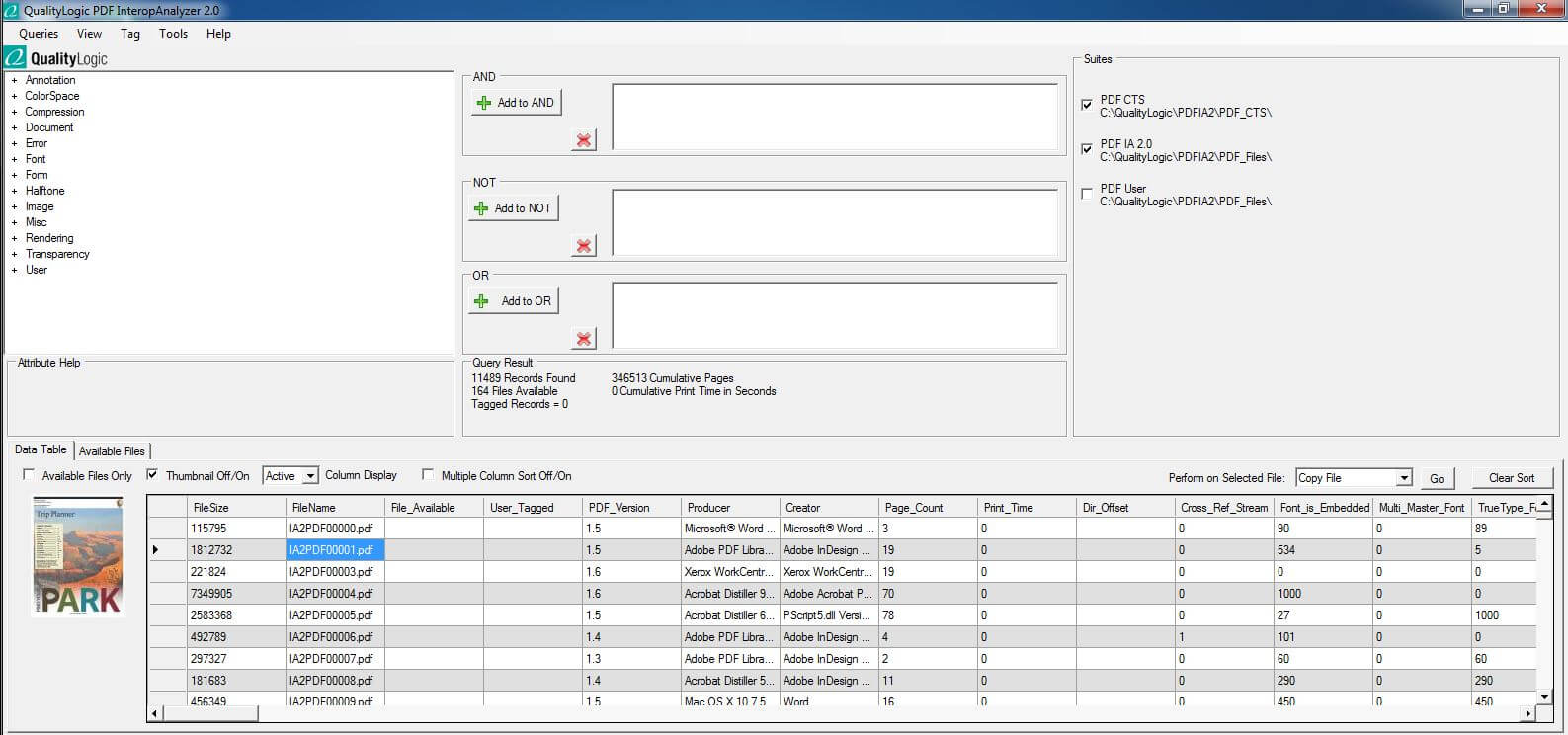Click the green plus on Add to AND
Viewport: 1568px width, 735px height.
point(484,103)
